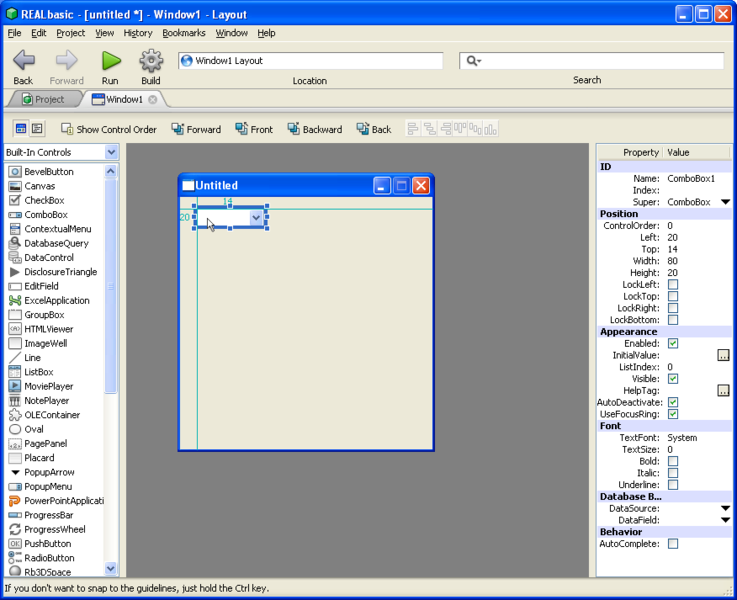Viewport: 737px width, 600px height.
Task: Click in the Search field
Action: [x=600, y=61]
